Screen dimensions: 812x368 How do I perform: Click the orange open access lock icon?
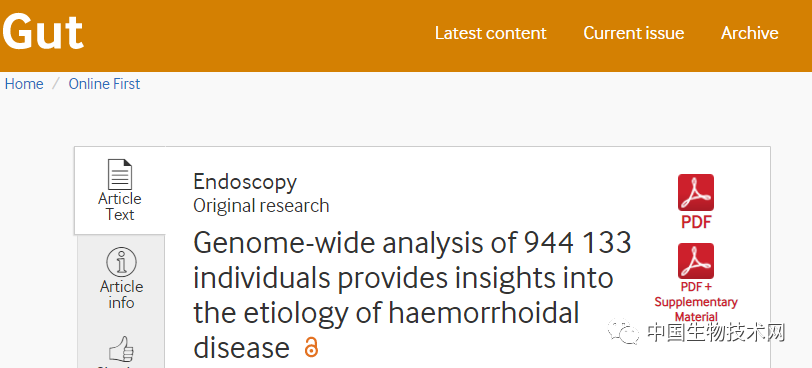(311, 347)
